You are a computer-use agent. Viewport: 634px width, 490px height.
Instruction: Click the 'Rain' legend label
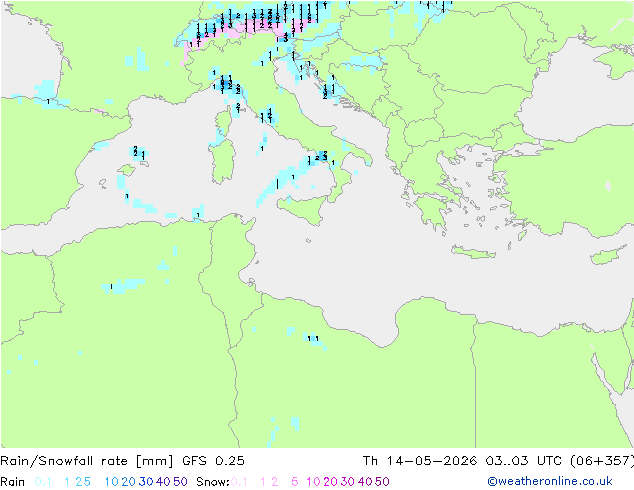(x=13, y=482)
